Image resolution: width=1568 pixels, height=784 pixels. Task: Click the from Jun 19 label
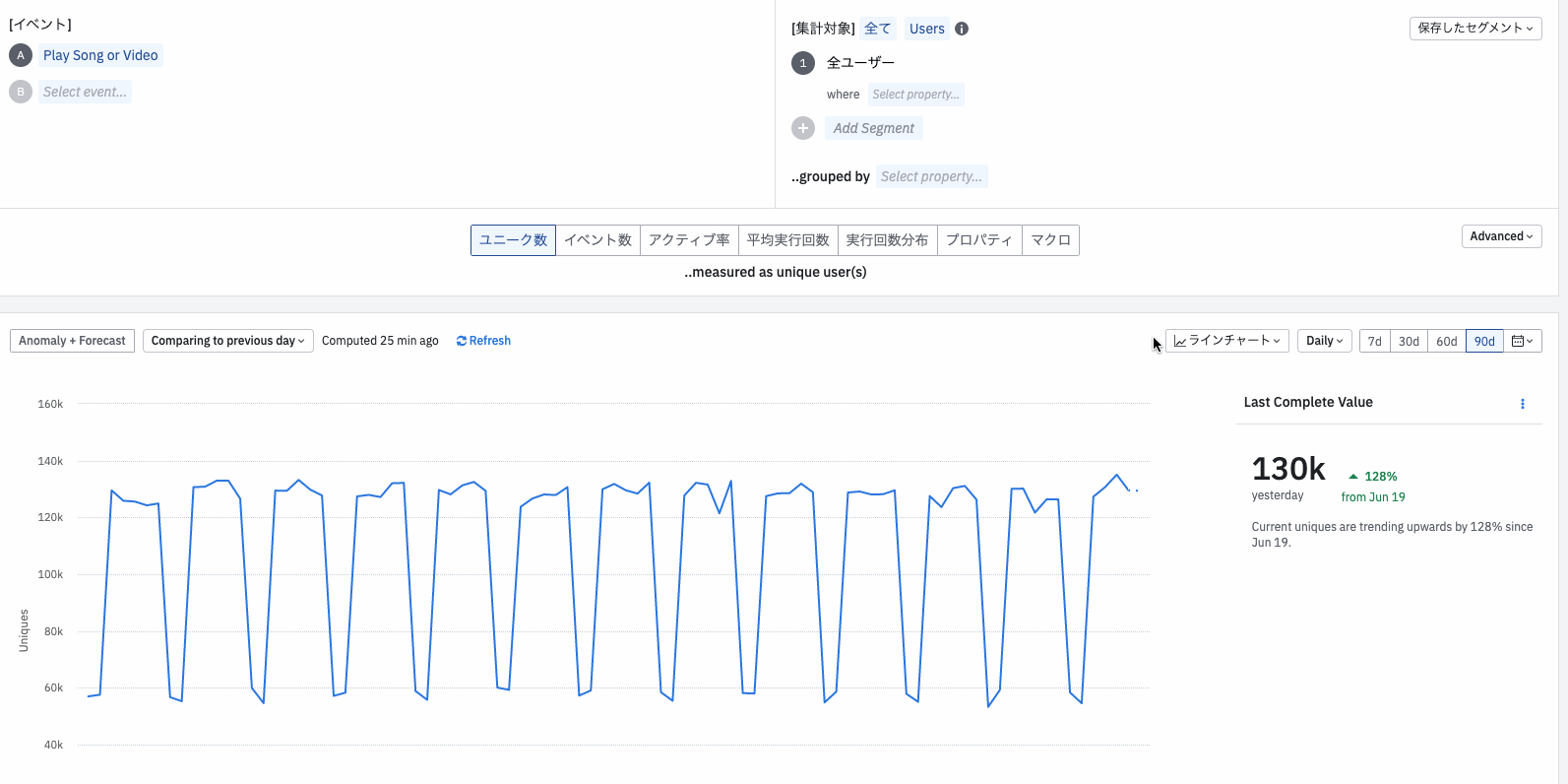click(x=1373, y=497)
